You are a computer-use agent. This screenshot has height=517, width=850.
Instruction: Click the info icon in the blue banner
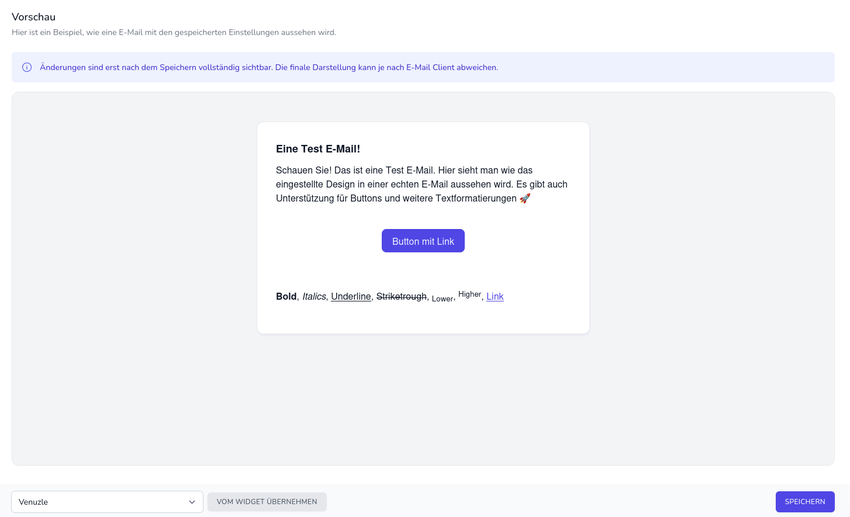tap(27, 68)
